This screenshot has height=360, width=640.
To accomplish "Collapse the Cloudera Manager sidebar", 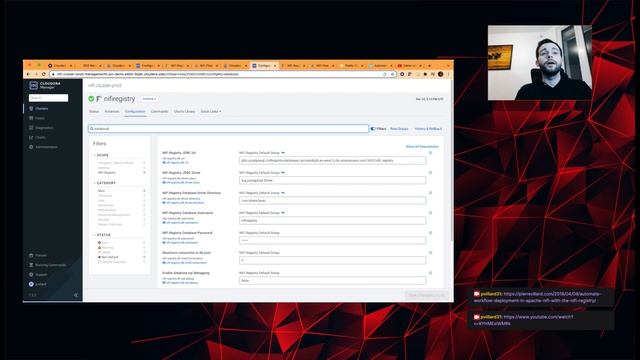I will point(76,295).
